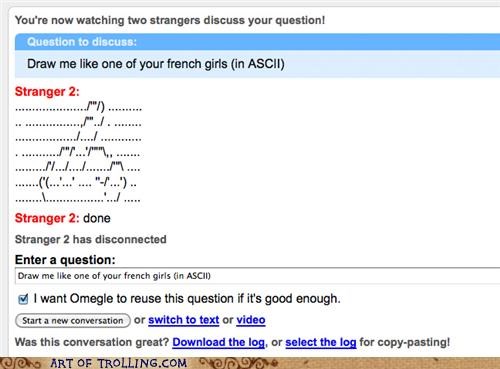Open the video chat link
Viewport: 500px width, 369px height.
pos(251,320)
